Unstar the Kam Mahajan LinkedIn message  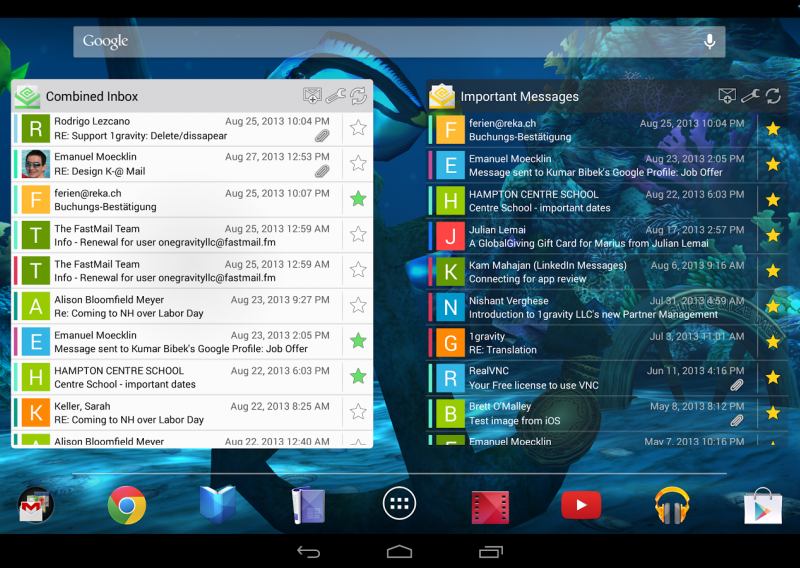pos(773,270)
